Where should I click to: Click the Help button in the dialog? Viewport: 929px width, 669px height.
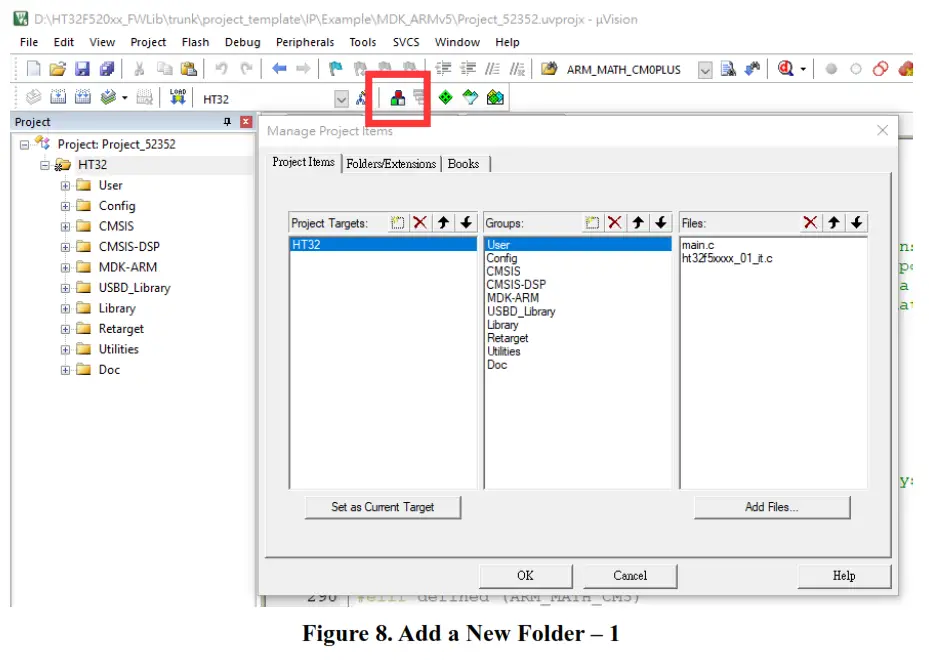pyautogui.click(x=844, y=575)
